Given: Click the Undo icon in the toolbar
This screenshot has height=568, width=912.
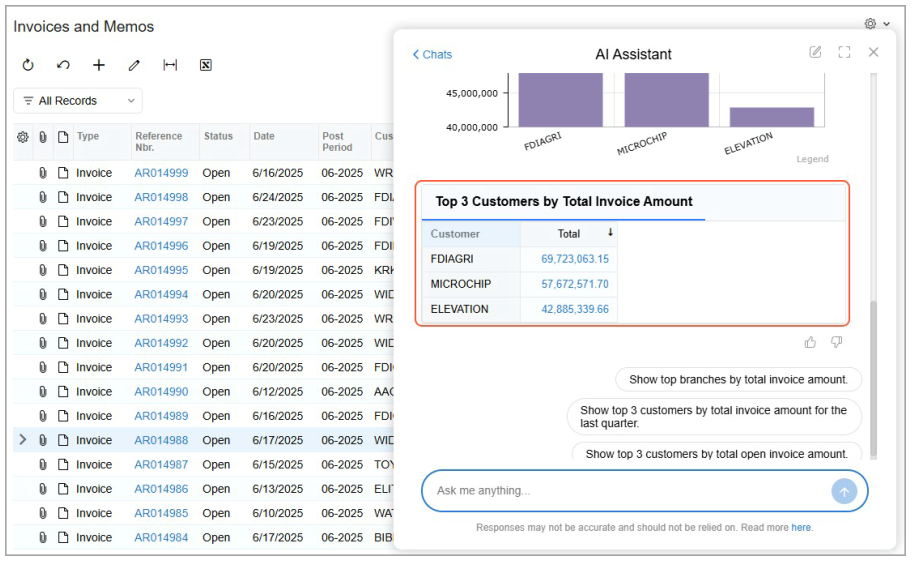Looking at the screenshot, I should tap(63, 65).
